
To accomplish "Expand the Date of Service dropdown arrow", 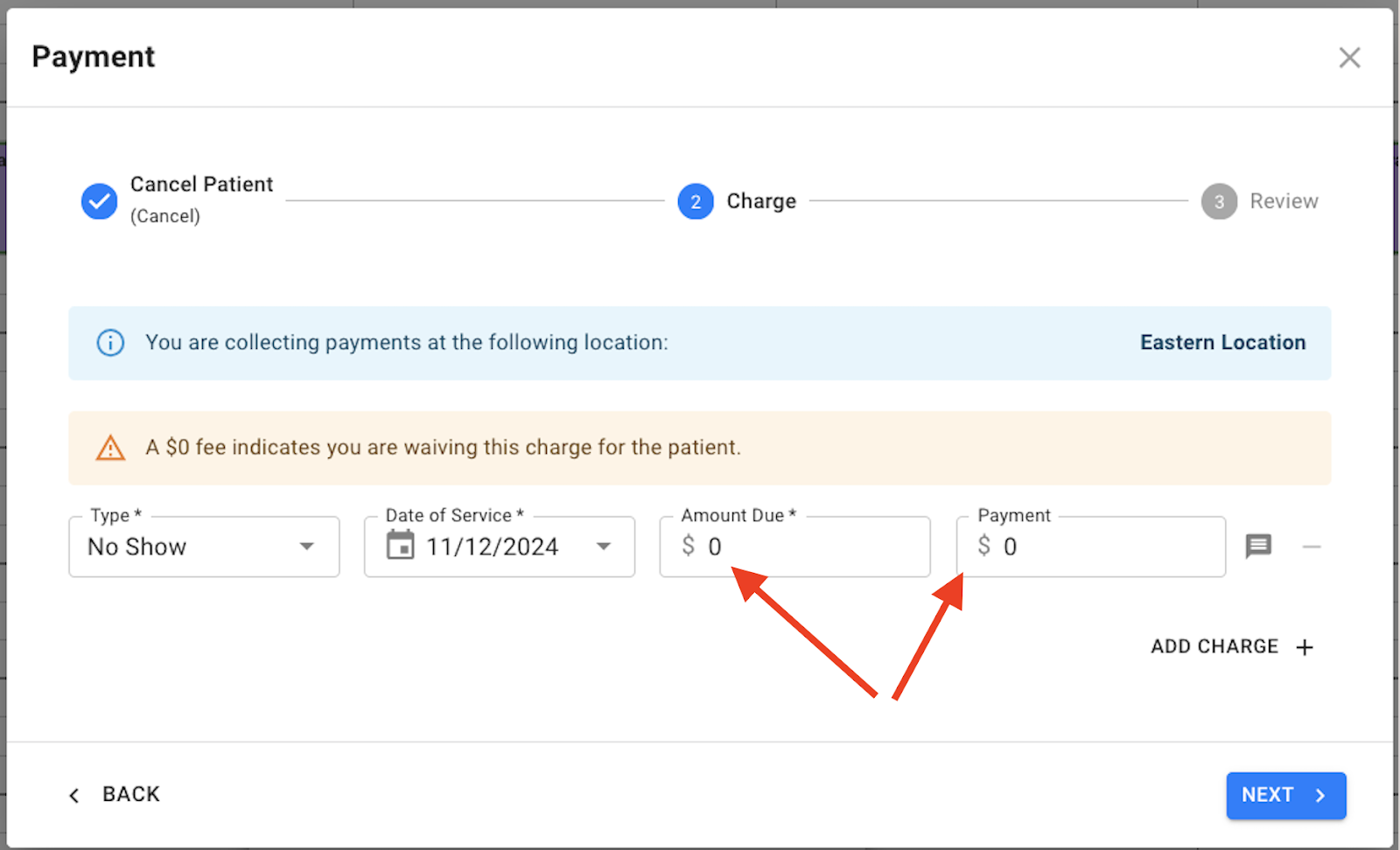I will (x=604, y=547).
